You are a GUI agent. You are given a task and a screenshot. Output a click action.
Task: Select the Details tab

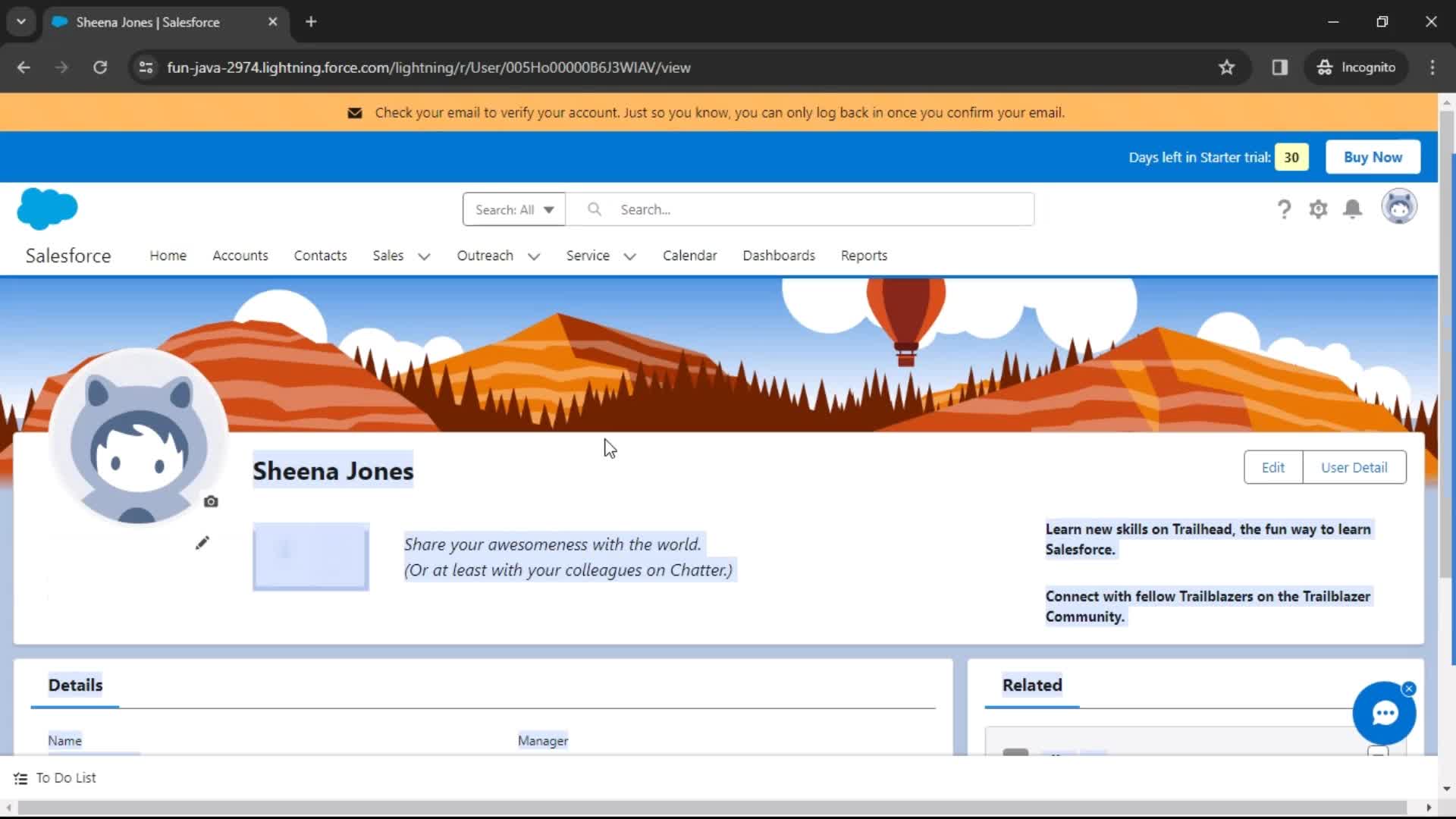(x=75, y=686)
